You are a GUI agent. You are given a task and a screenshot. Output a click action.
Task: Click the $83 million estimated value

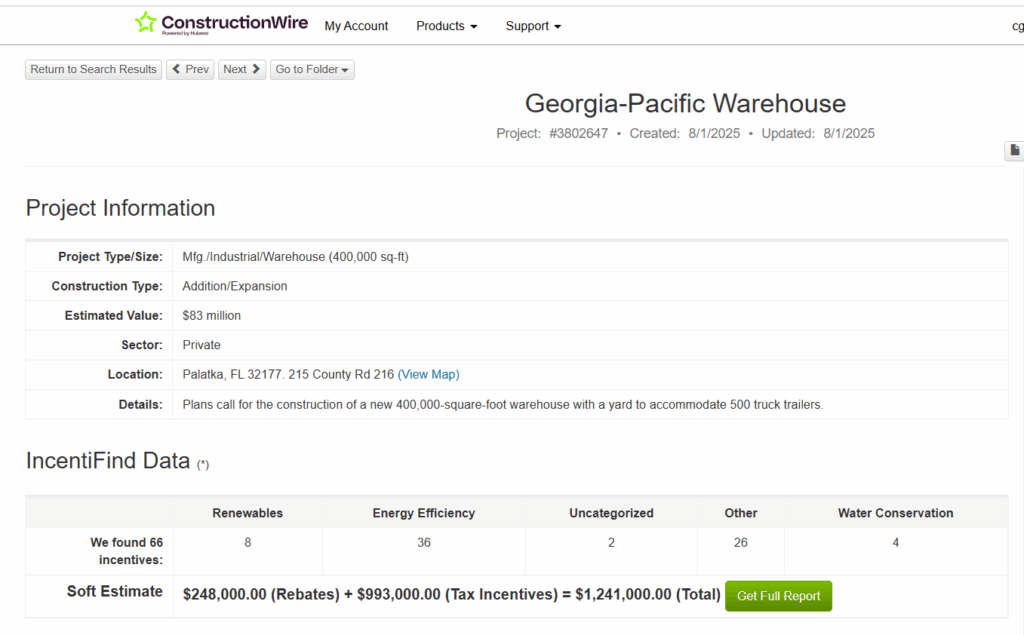212,316
